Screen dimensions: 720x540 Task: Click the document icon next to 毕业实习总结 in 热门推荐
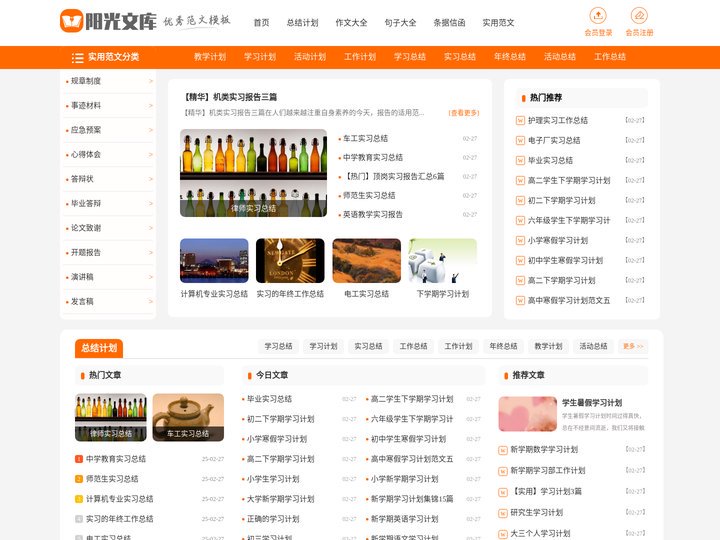pos(520,161)
